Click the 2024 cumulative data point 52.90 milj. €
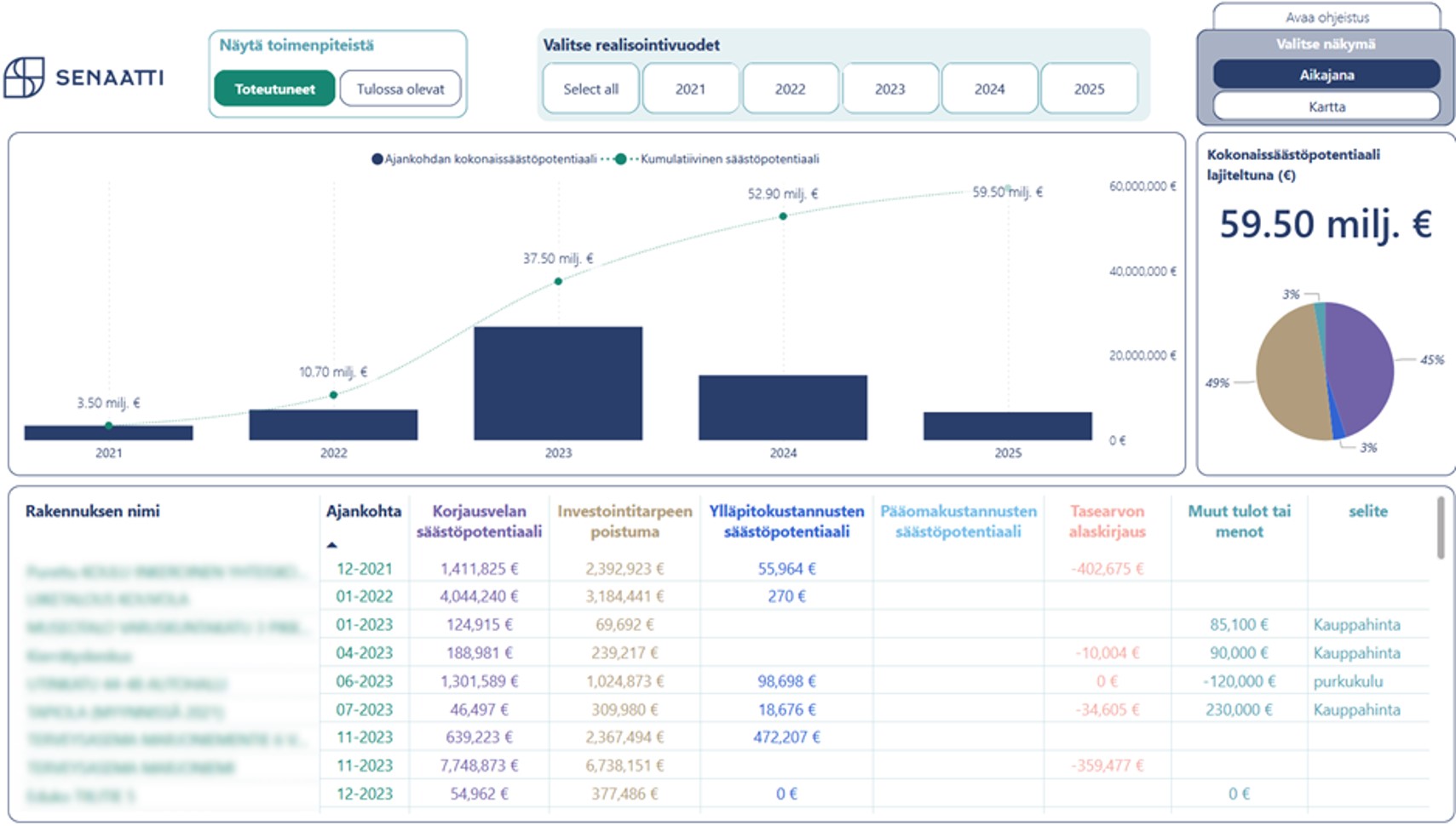1456x826 pixels. coord(783,216)
